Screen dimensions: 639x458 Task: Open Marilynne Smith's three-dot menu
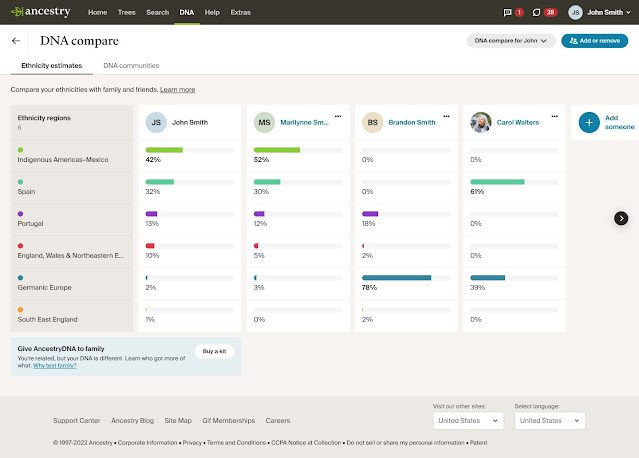[338, 117]
